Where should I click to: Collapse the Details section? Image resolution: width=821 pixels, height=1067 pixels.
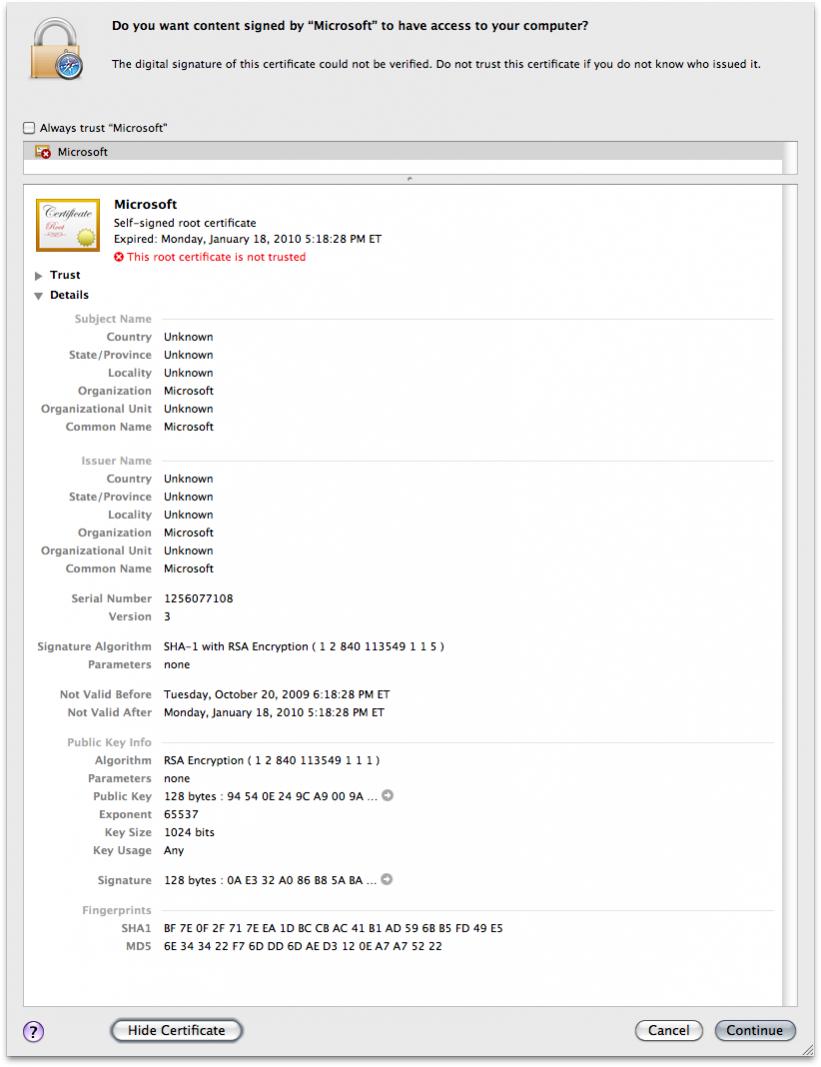click(39, 296)
